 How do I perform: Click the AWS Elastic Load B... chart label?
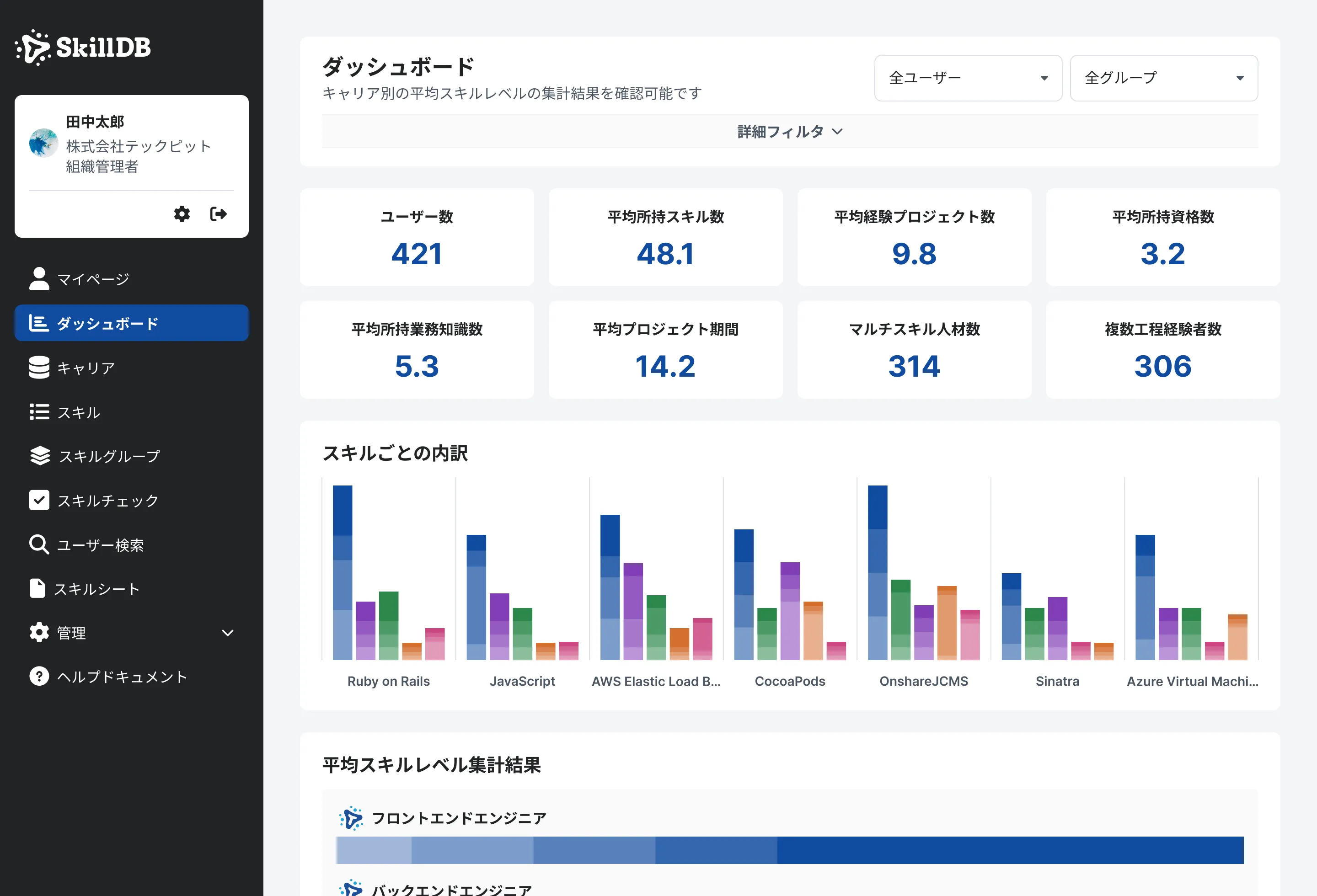656,681
